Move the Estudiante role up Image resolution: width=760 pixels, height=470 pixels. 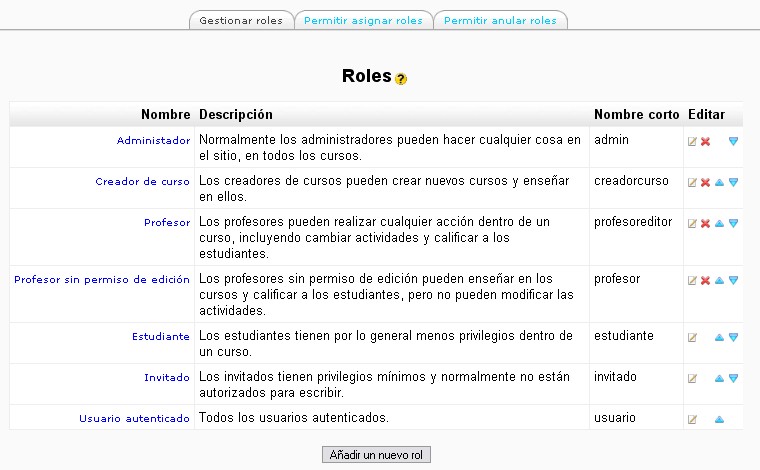pyautogui.click(x=719, y=338)
